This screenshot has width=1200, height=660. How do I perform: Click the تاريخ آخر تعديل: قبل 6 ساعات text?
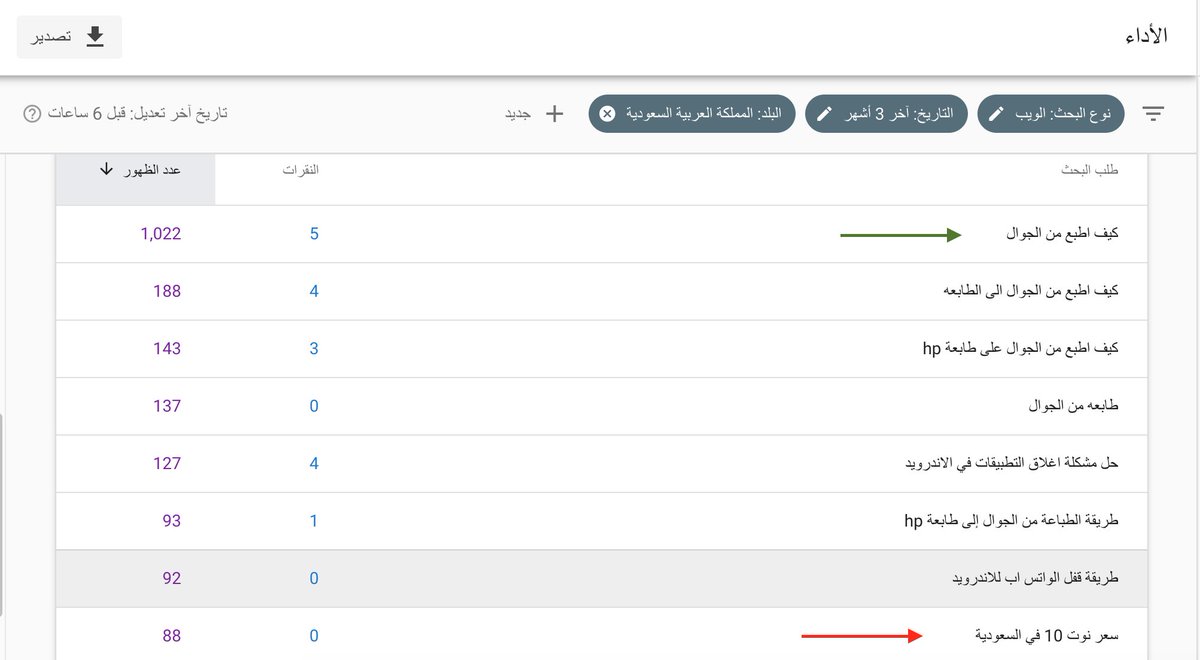139,114
